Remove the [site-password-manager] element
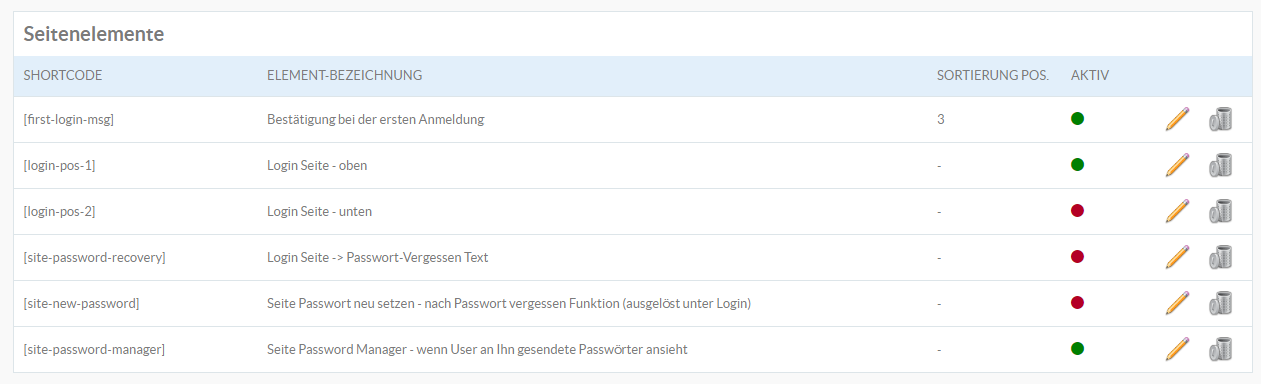This screenshot has height=384, width=1261. point(1220,349)
